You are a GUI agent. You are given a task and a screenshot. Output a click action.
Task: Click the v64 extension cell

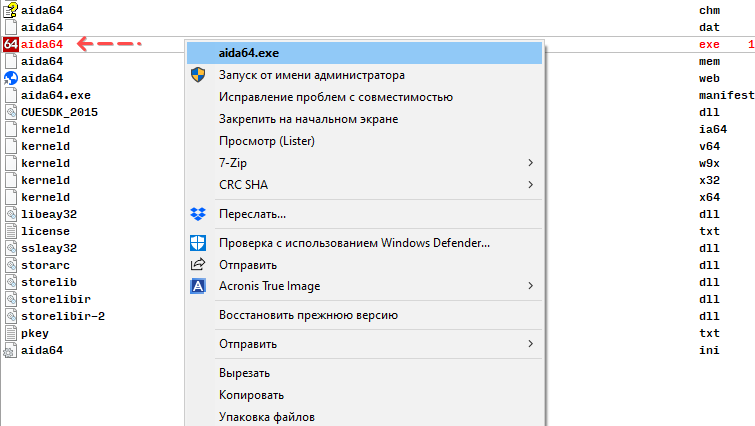pyautogui.click(x=709, y=146)
